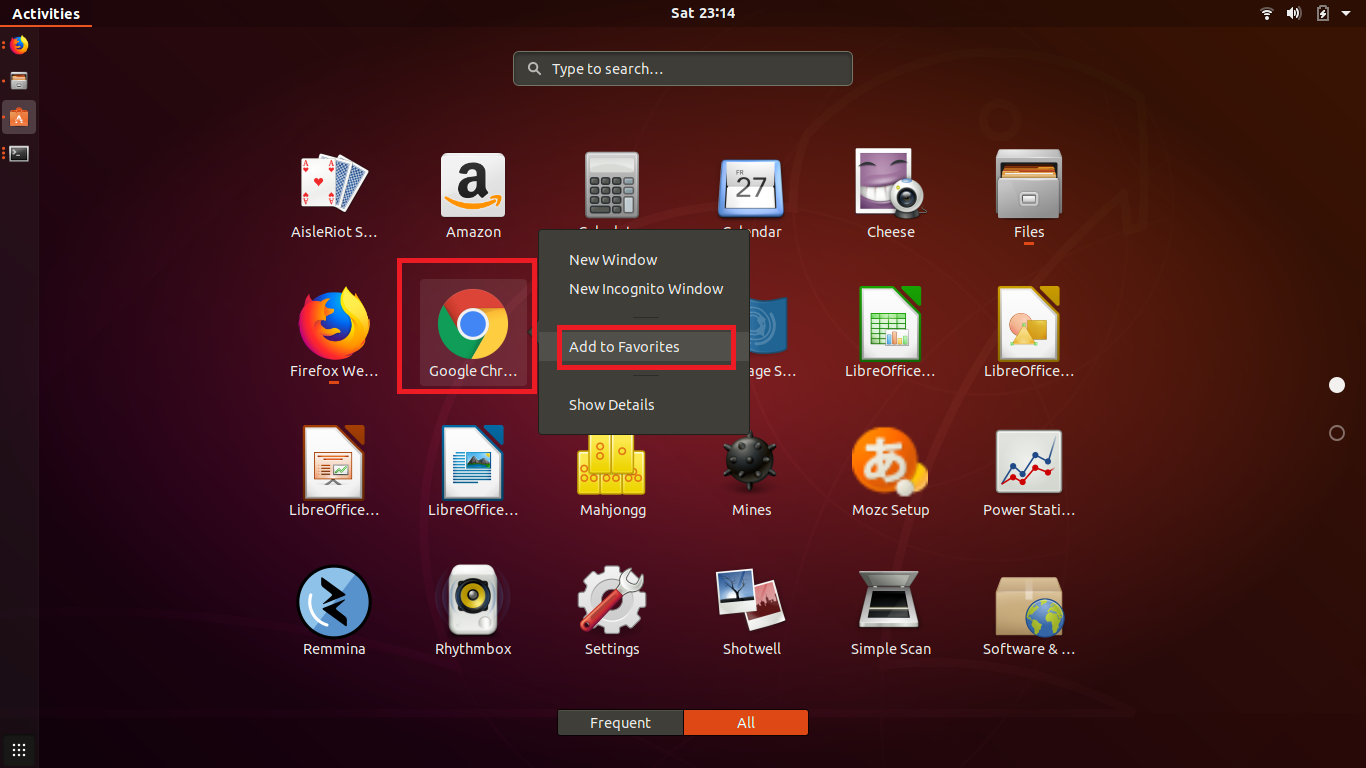Viewport: 1366px width, 768px height.
Task: Open Power Statistics app icon
Action: [1029, 462]
